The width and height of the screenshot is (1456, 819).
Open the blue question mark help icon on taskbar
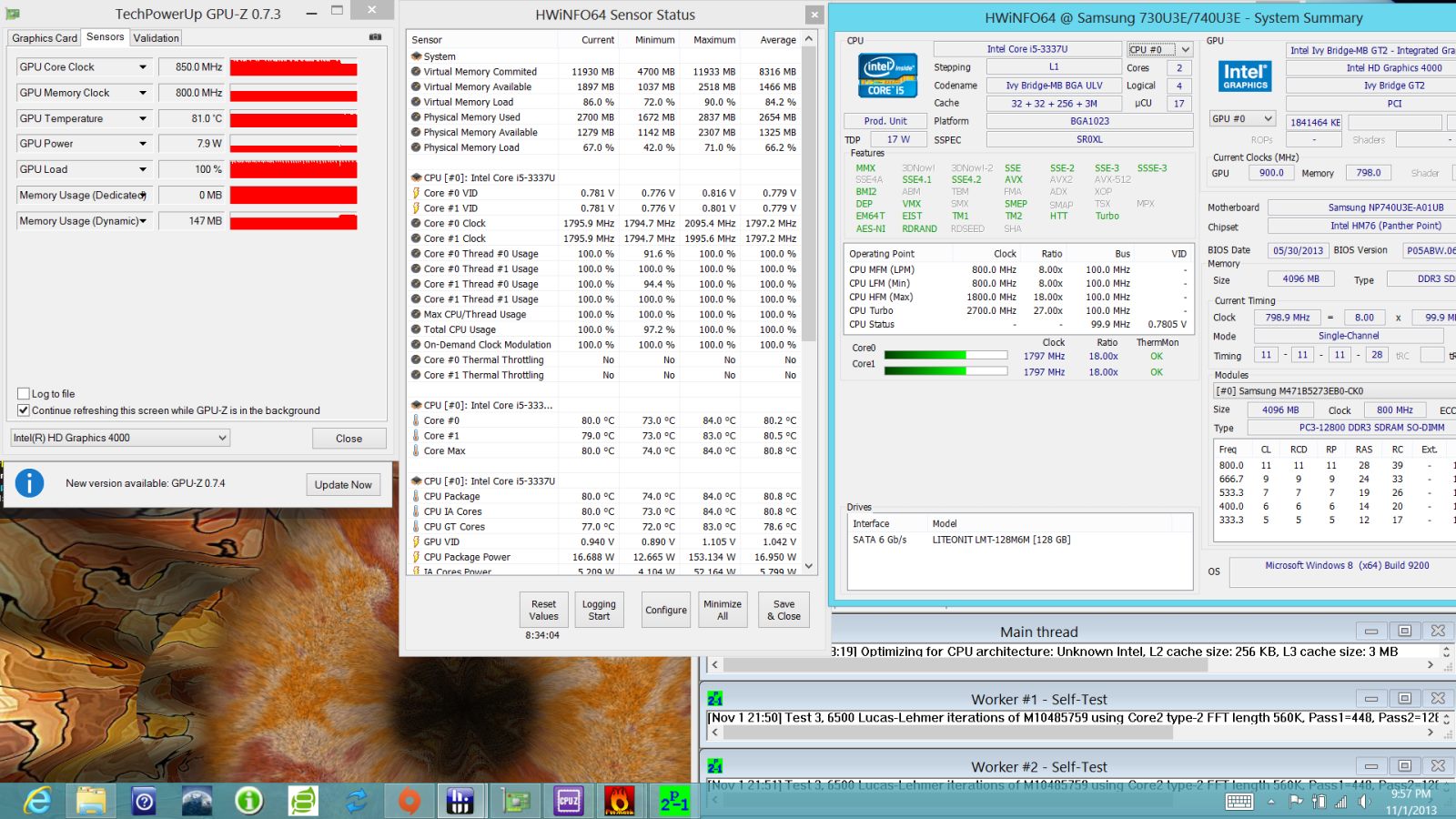[144, 801]
